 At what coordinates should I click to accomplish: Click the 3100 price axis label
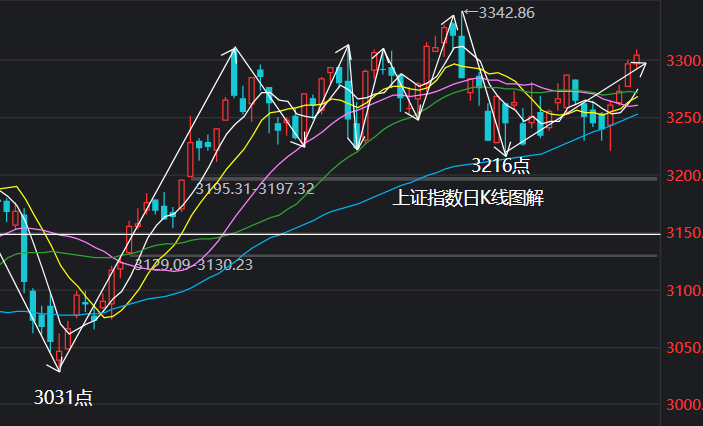(x=684, y=291)
